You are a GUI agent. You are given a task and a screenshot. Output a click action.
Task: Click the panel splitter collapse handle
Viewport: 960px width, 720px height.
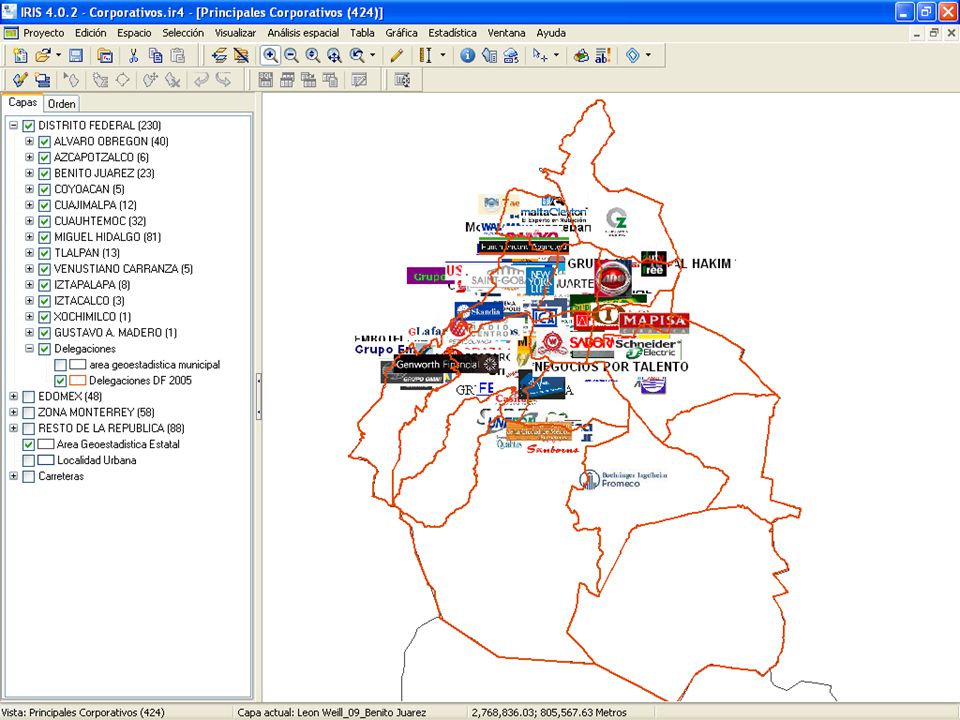pos(258,397)
